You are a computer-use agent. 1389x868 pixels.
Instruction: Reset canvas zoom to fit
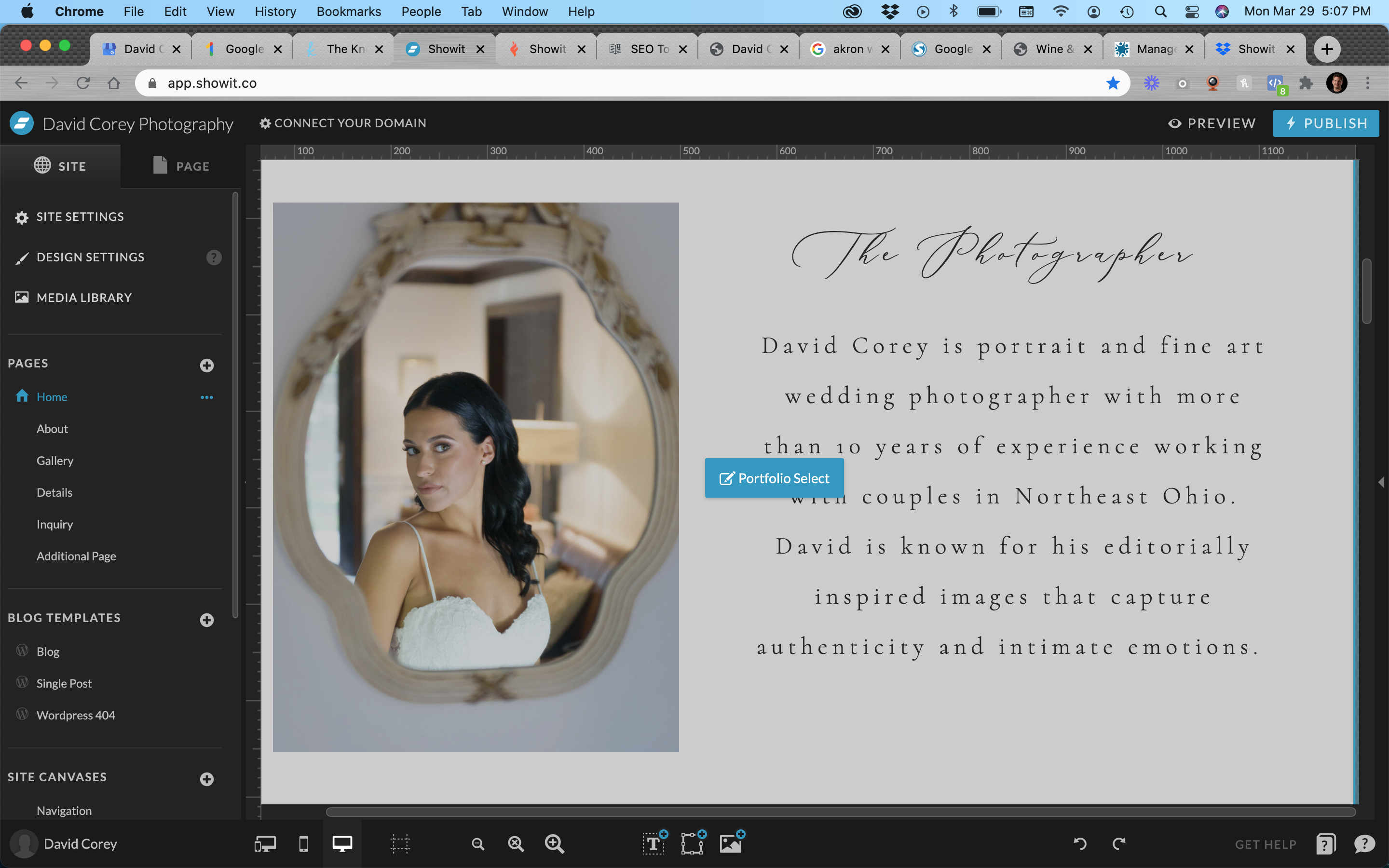[x=516, y=843]
